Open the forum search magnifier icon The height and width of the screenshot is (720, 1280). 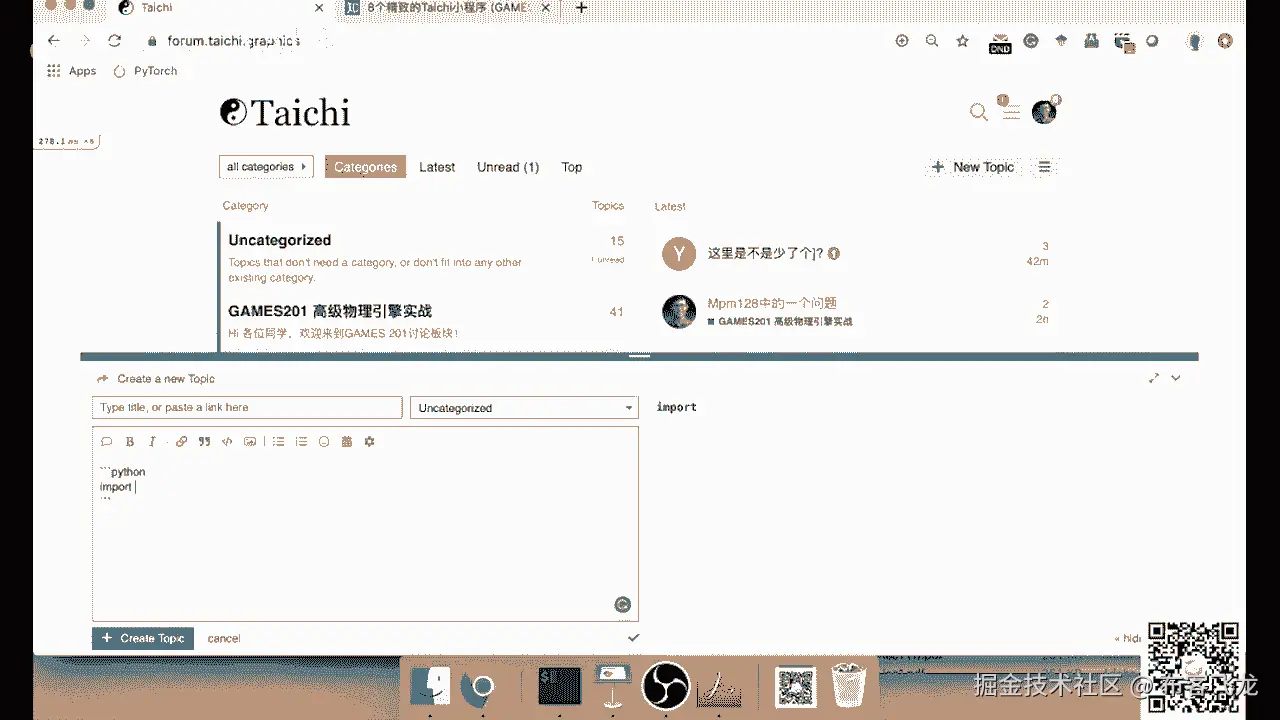[x=979, y=112]
